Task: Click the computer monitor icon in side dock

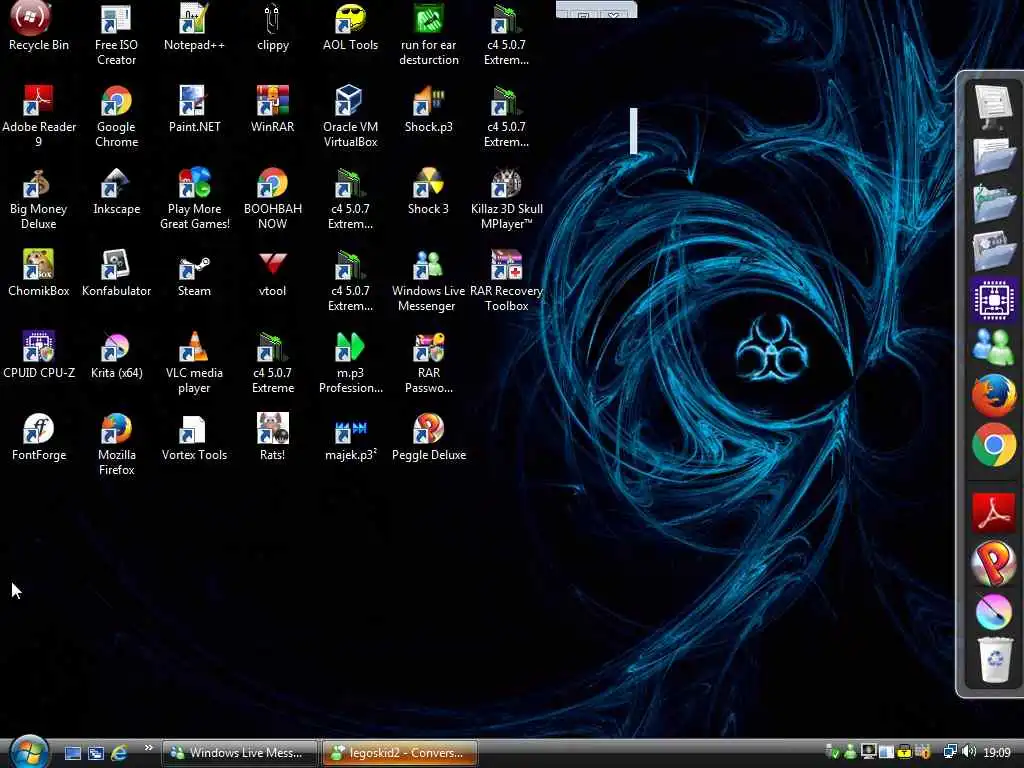Action: [993, 104]
